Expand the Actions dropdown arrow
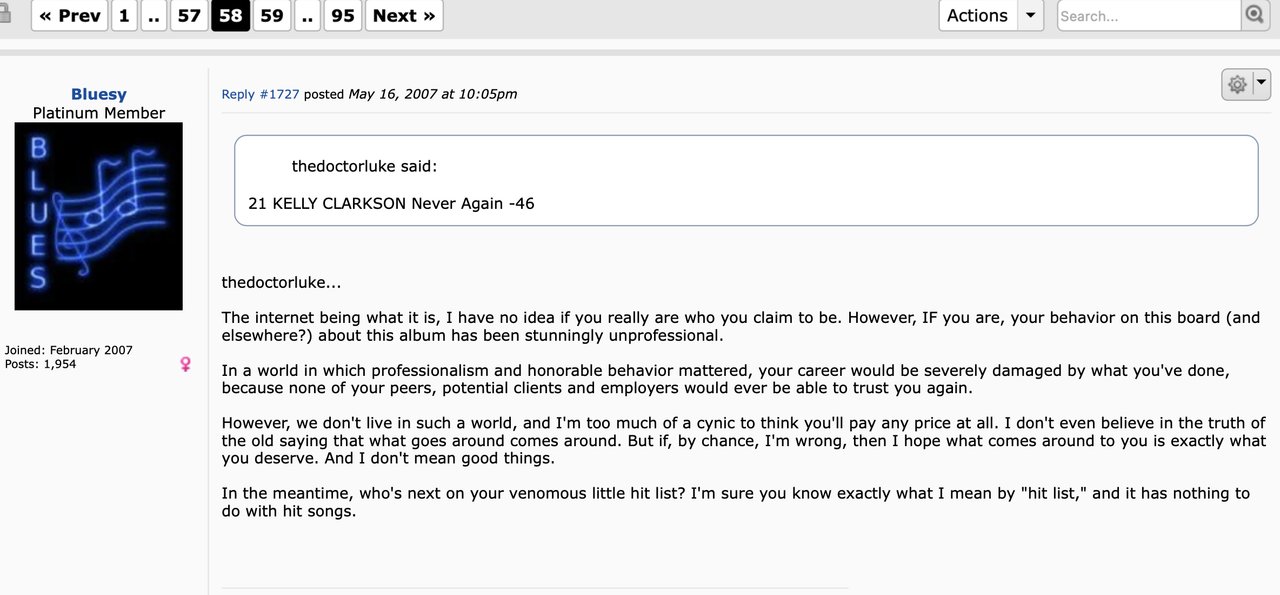 pos(1031,15)
